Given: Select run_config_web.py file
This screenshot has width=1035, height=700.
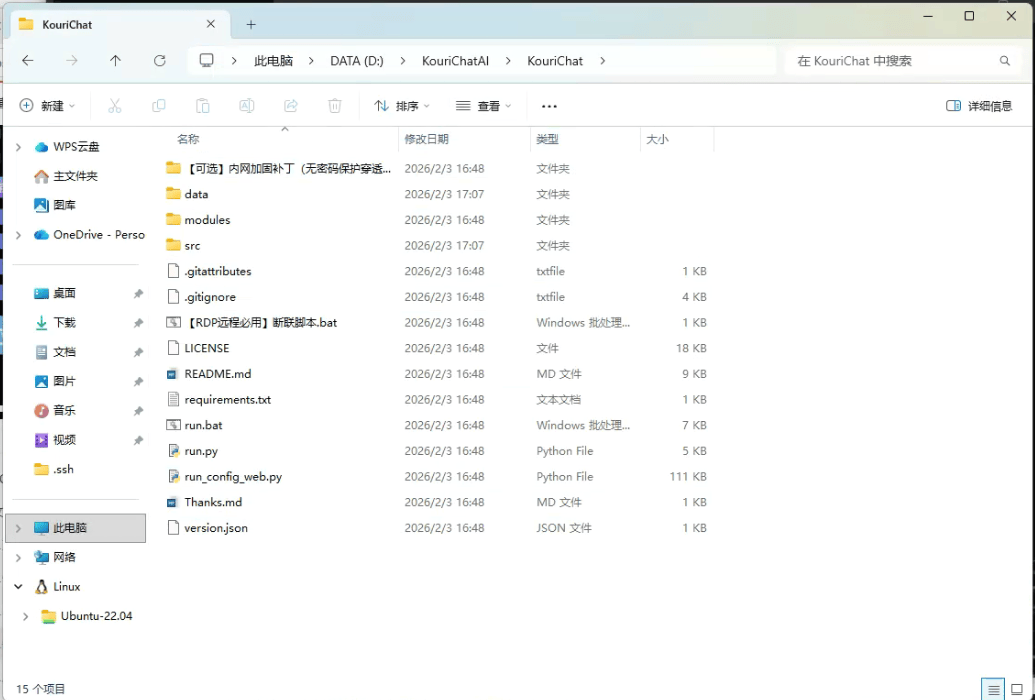Looking at the screenshot, I should tap(233, 477).
